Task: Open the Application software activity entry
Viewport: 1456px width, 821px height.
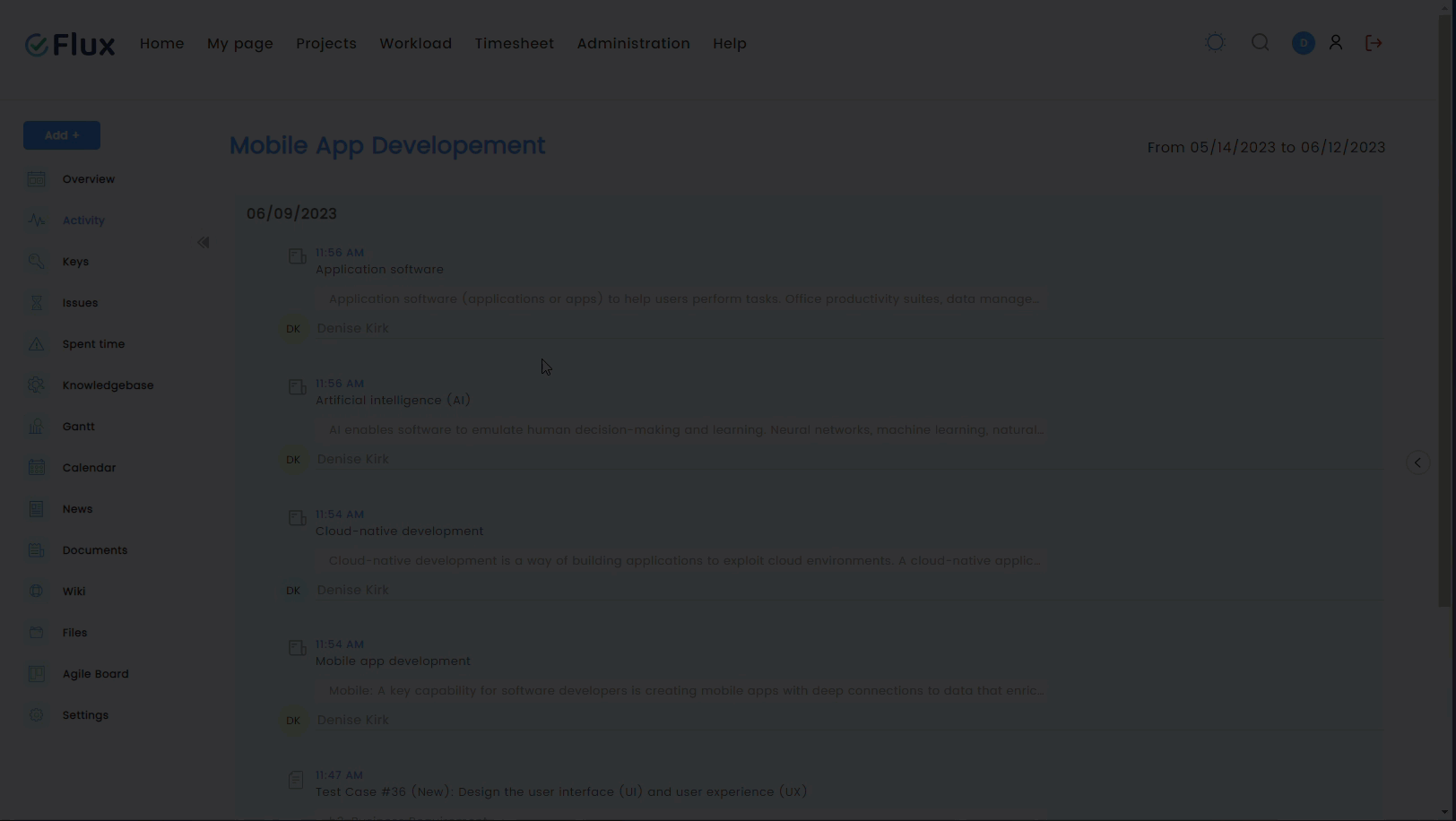Action: (379, 270)
